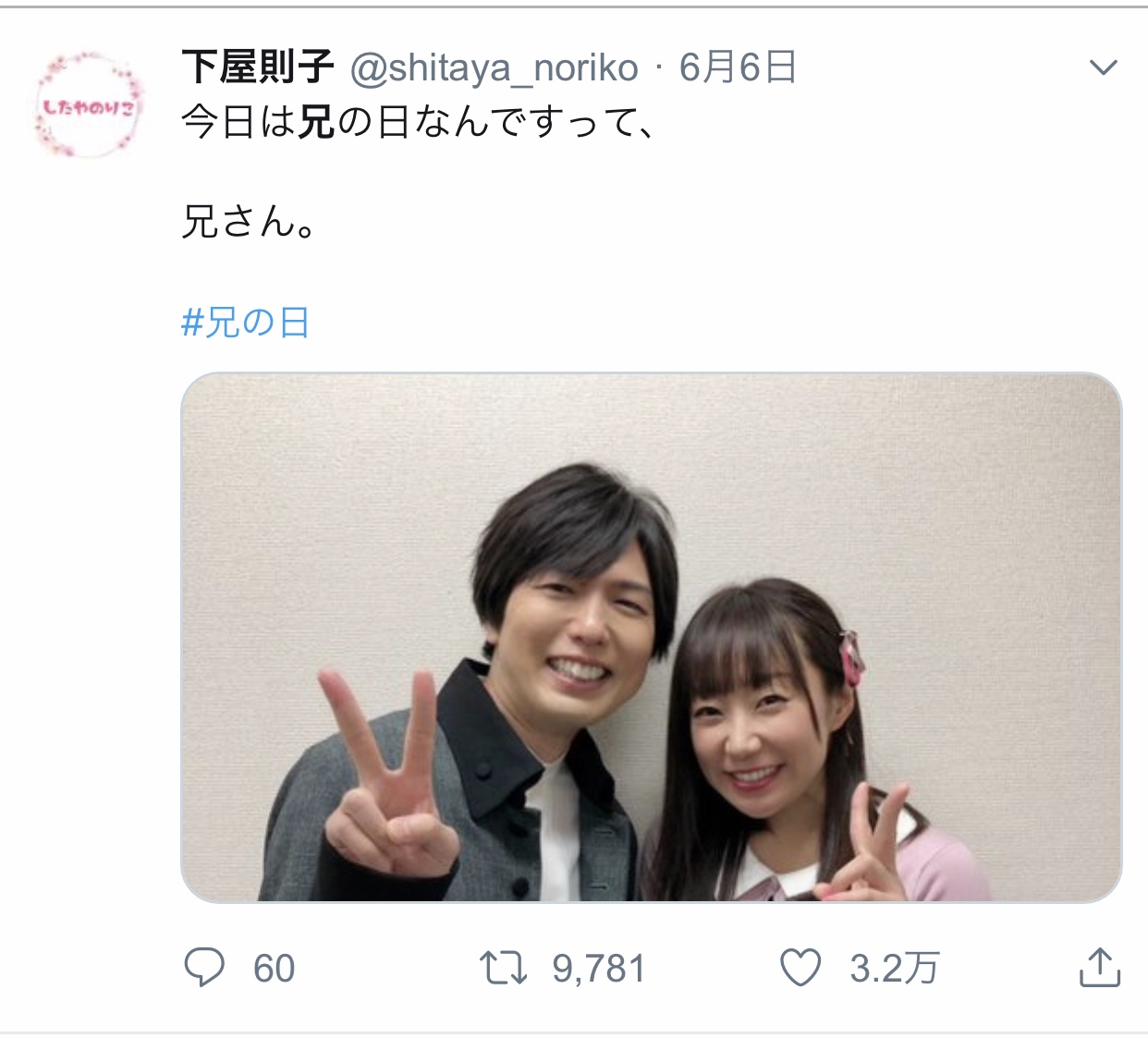This screenshot has width=1148, height=1038.
Task: Open the したやのりこ profile avatar
Action: 90,104
